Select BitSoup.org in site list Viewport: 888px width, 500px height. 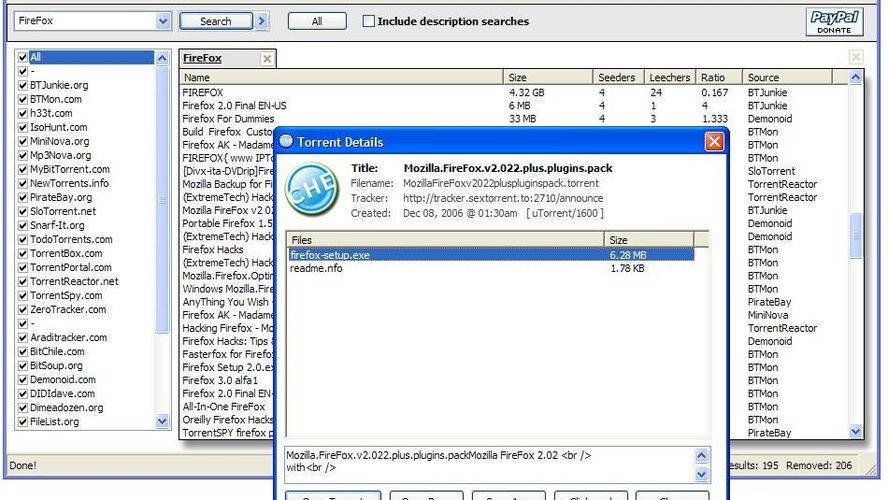pos(56,366)
